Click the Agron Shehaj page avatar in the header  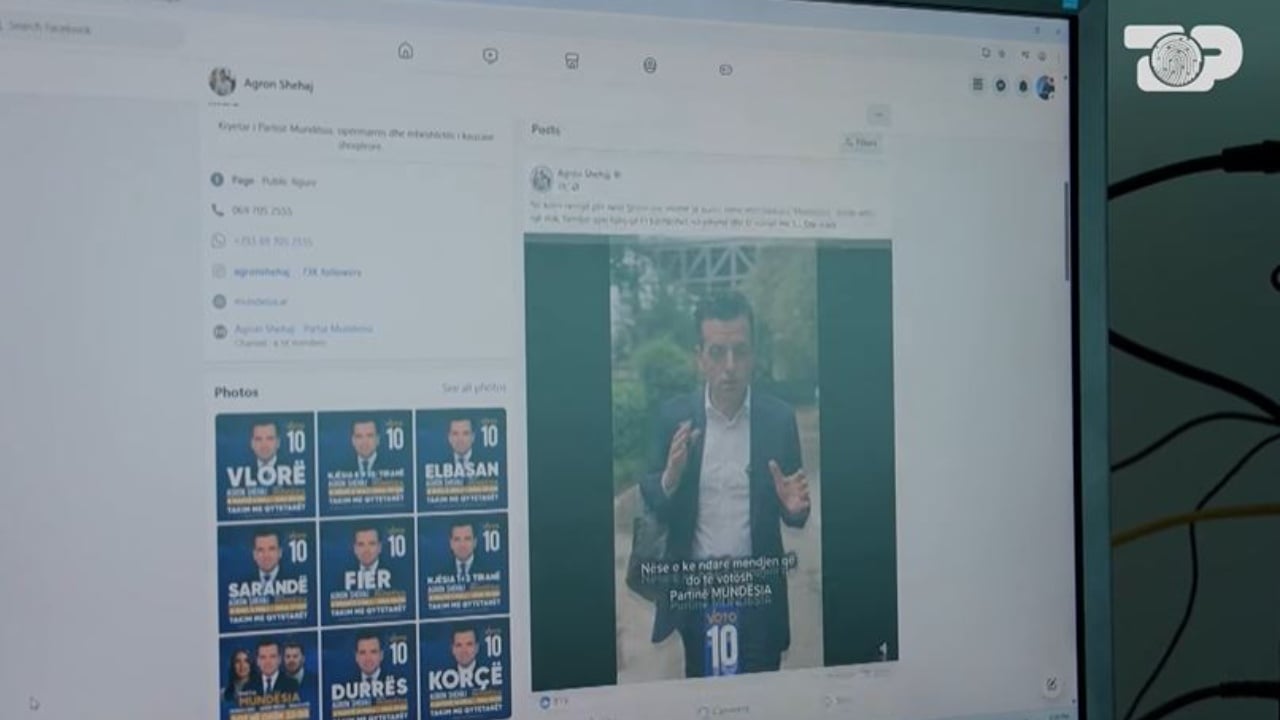pos(222,82)
